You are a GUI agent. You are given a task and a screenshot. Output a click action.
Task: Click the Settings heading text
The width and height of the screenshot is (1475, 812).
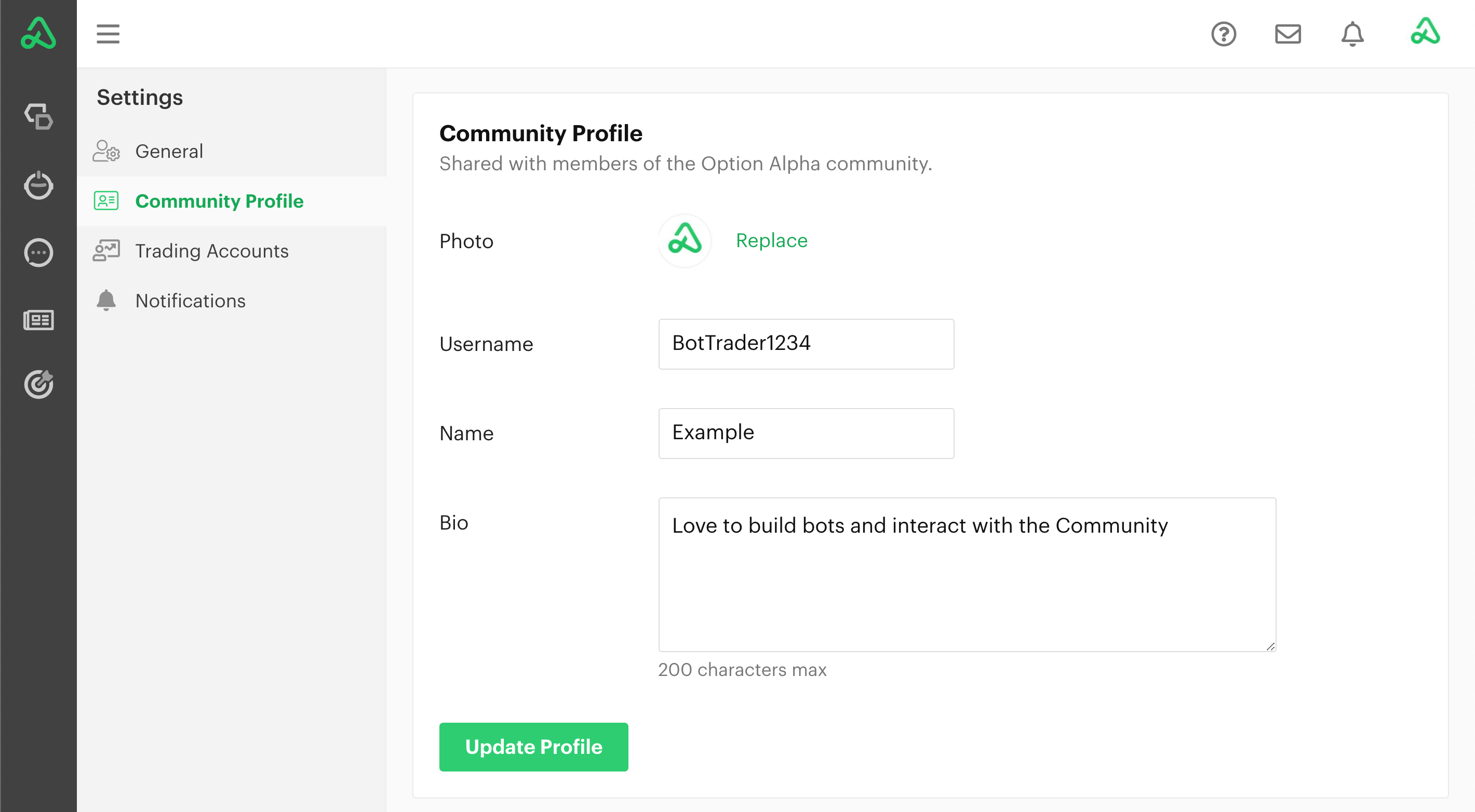click(x=140, y=97)
